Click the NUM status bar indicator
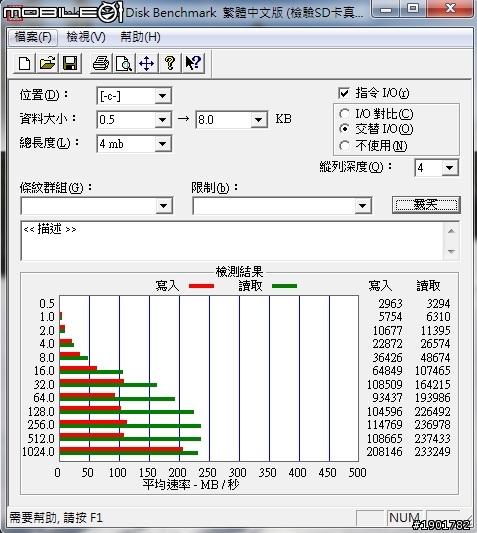This screenshot has width=477, height=533. [x=404, y=518]
